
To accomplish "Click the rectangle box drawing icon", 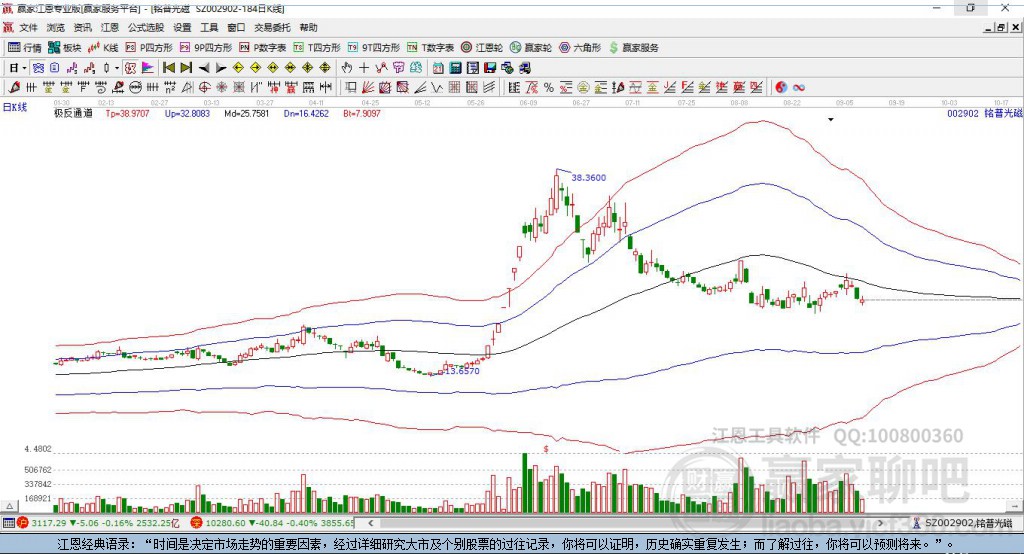I will click(x=351, y=87).
